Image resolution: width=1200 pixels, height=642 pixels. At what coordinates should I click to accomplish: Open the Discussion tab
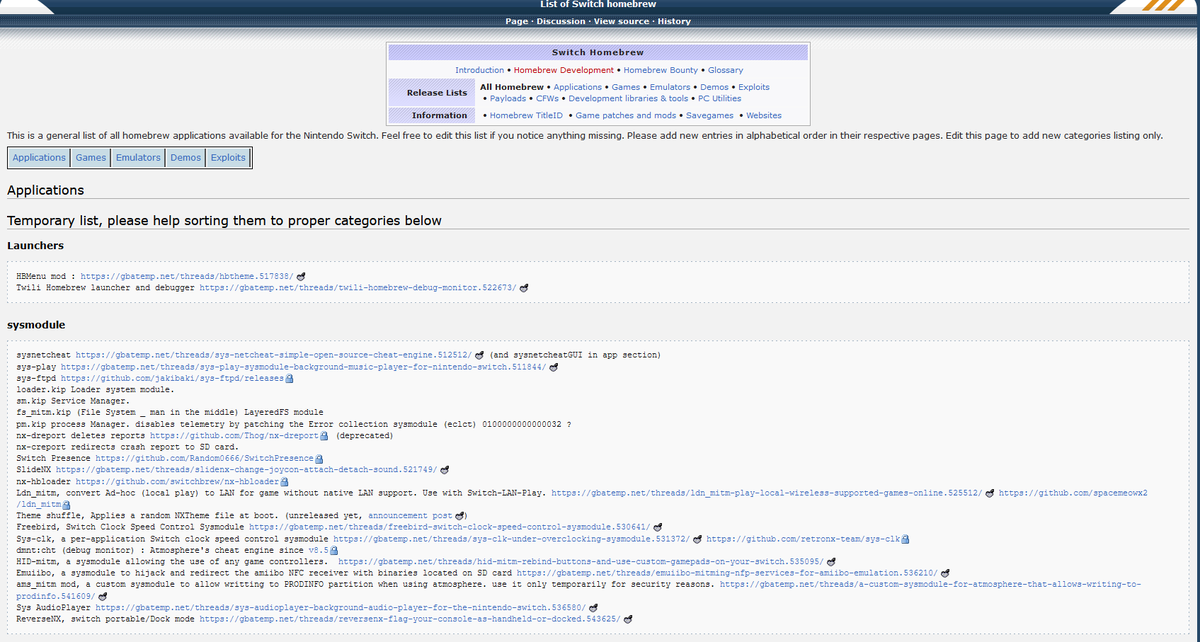coord(561,21)
